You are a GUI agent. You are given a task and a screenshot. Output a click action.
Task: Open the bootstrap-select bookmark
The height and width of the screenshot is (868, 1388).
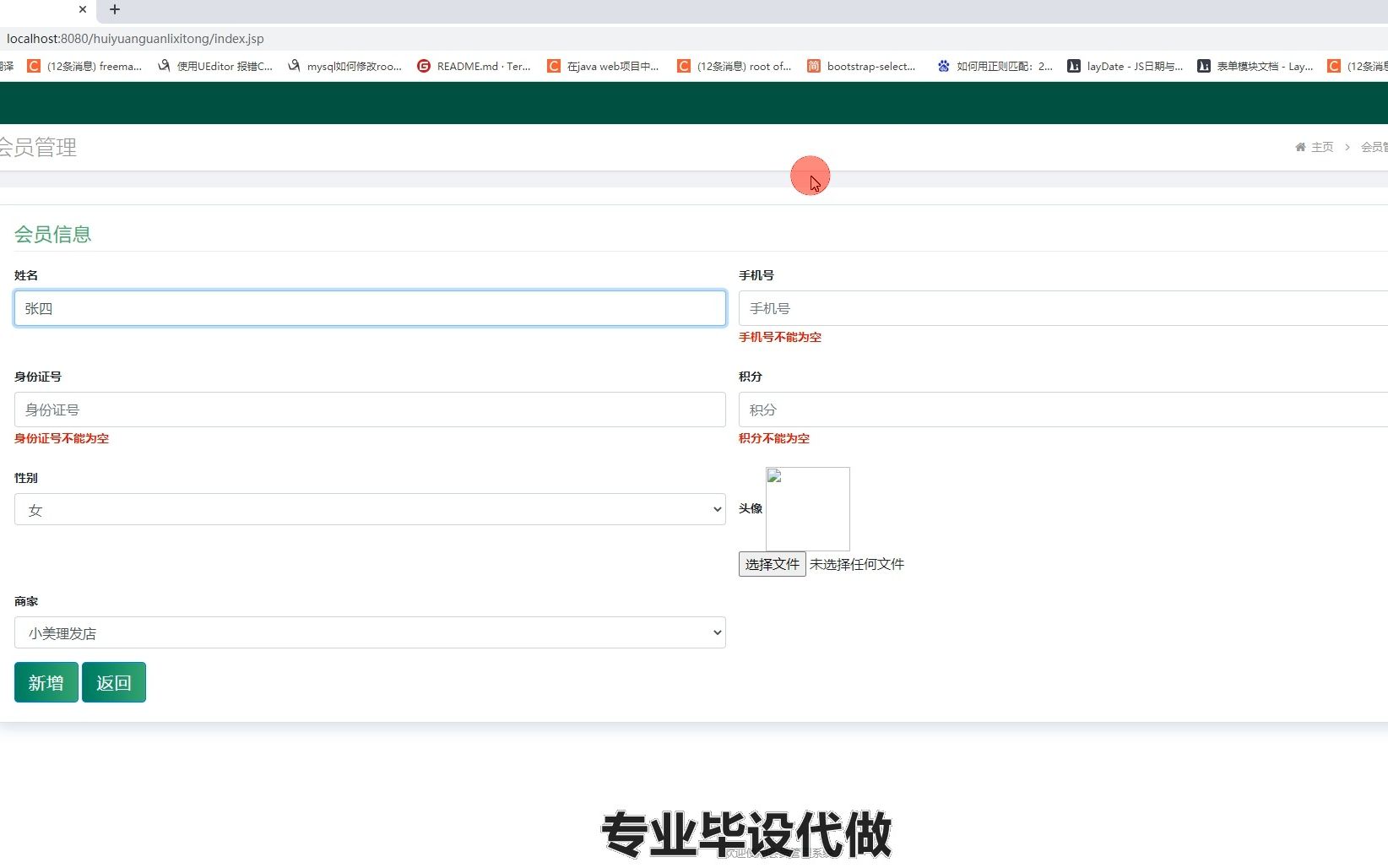coord(862,66)
